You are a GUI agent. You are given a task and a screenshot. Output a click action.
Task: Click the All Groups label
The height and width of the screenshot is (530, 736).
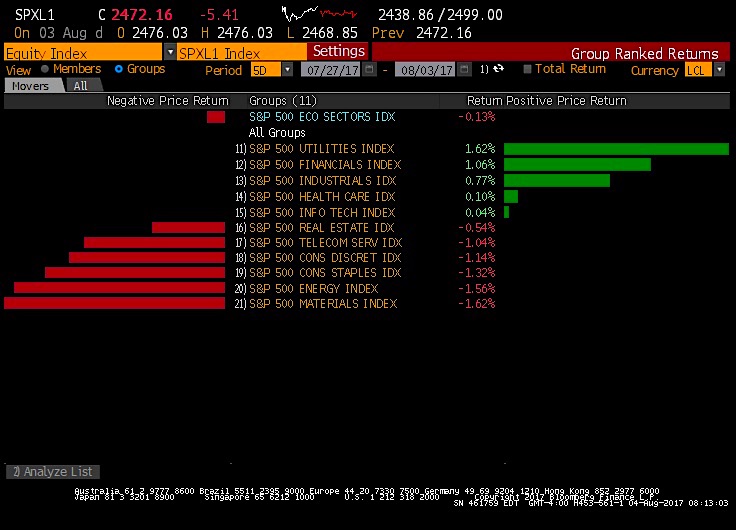point(277,132)
